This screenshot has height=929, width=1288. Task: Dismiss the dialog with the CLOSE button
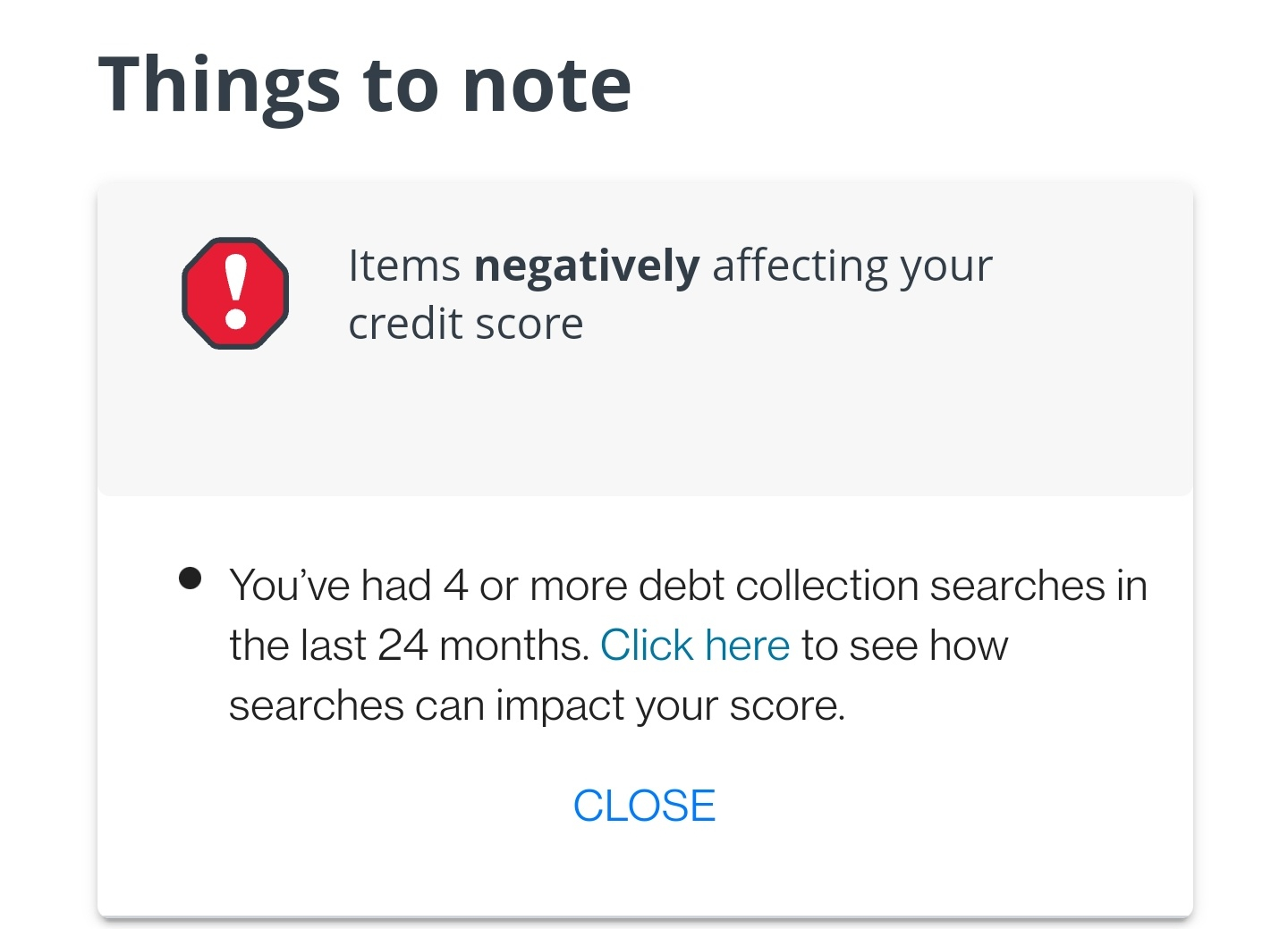click(644, 806)
